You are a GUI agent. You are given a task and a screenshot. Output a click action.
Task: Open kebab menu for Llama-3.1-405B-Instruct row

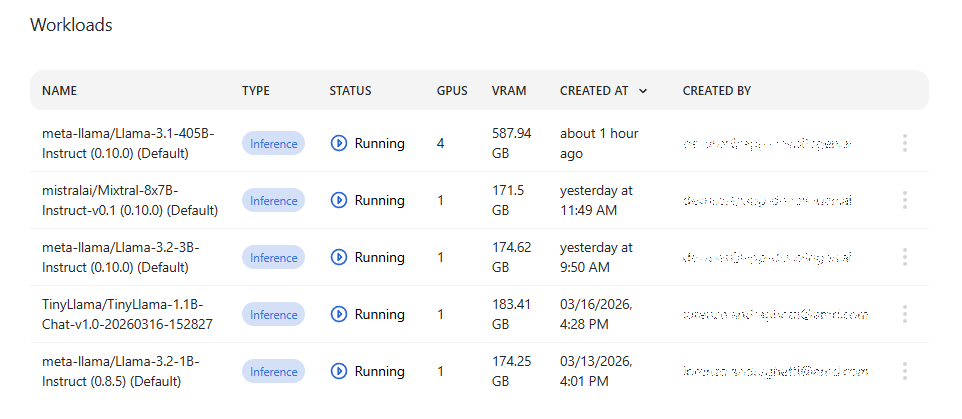(x=904, y=143)
